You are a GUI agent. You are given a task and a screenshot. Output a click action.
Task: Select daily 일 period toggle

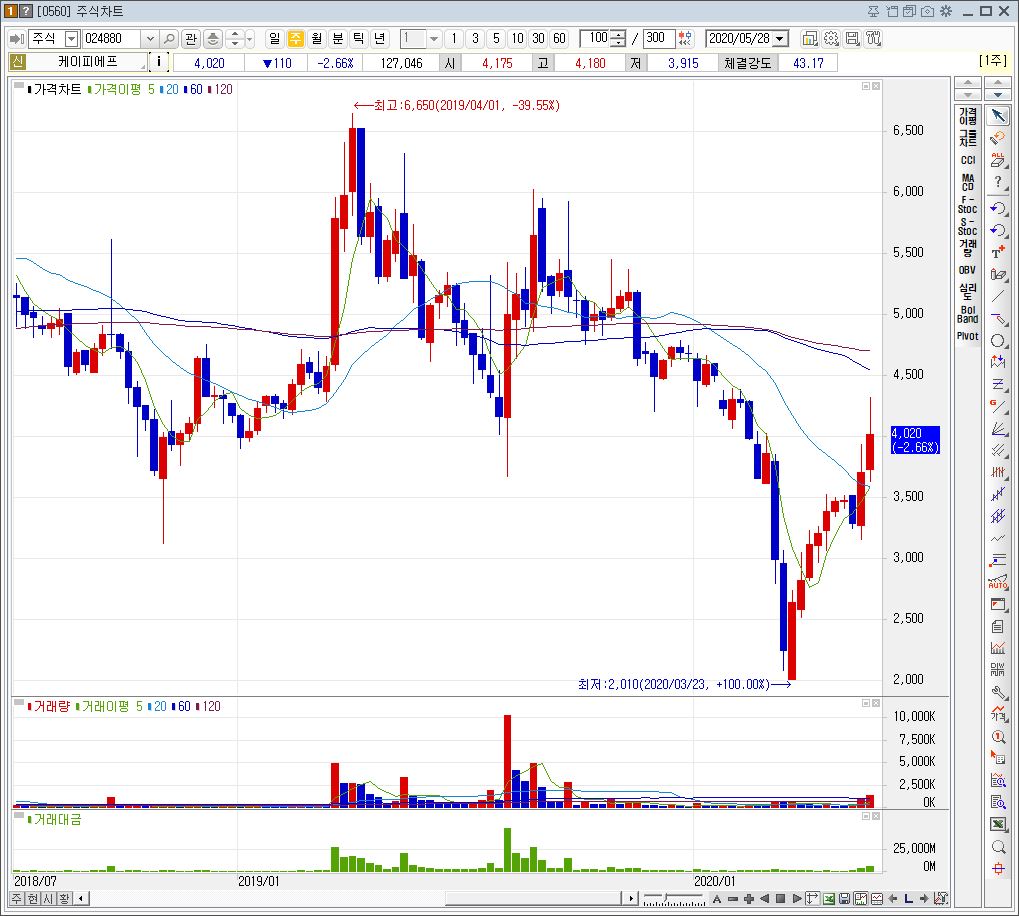(x=274, y=39)
